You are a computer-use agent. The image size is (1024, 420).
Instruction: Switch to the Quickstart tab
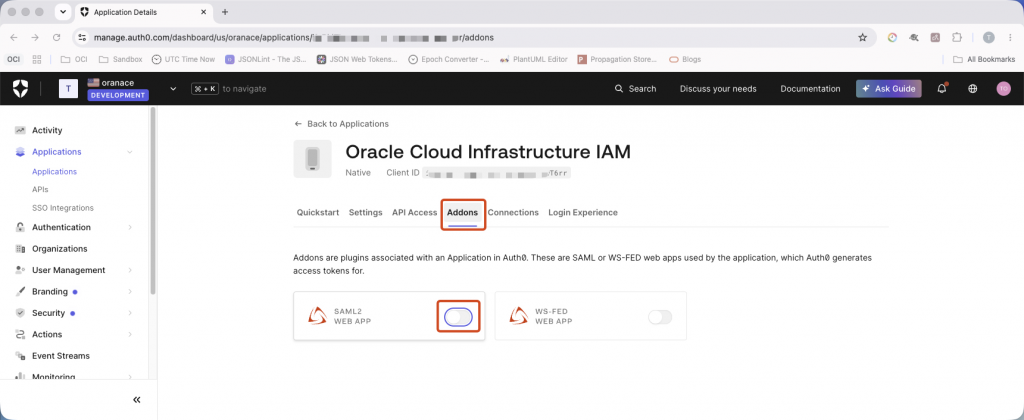click(318, 212)
